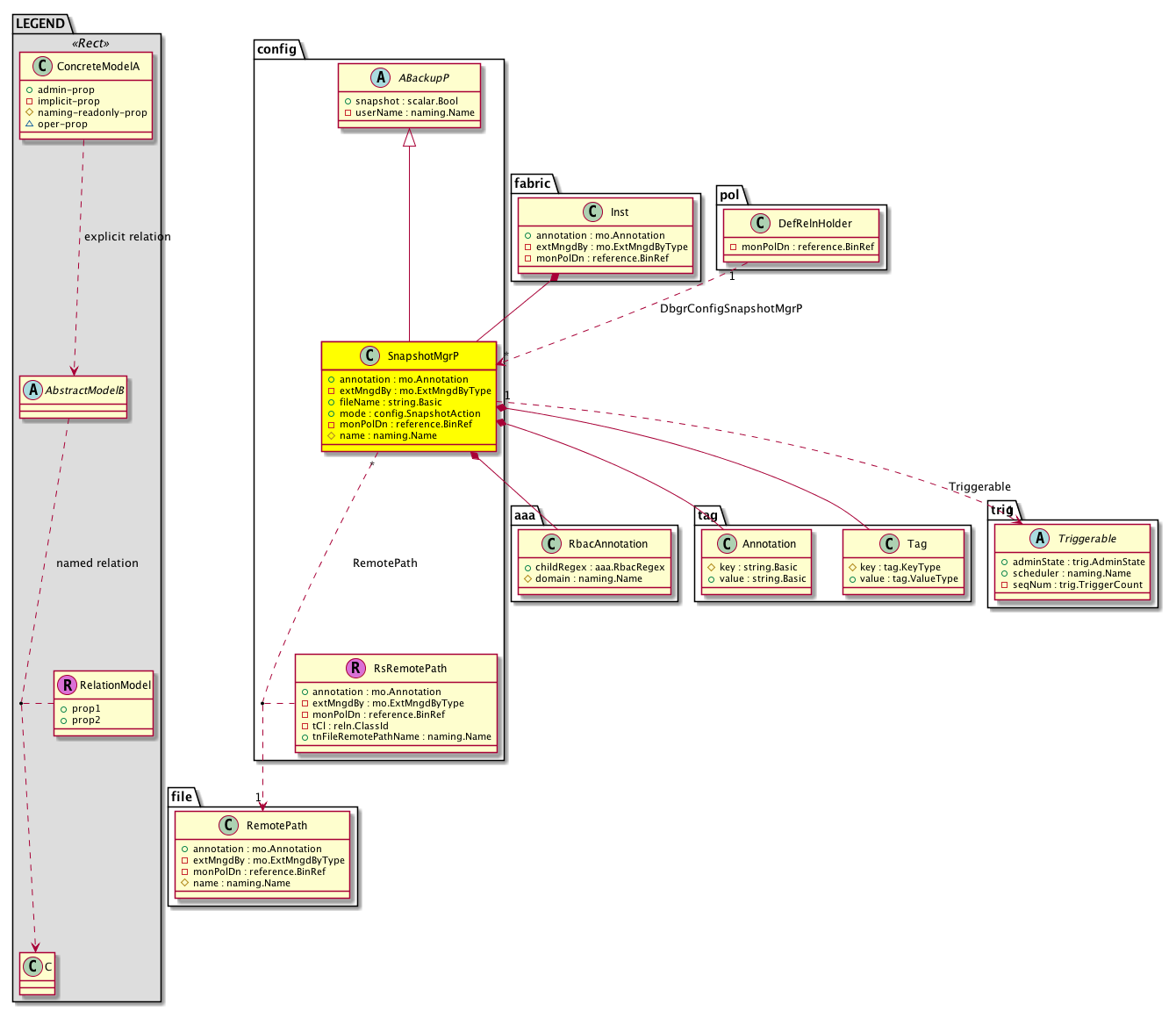Click the fileName attribute in SnapshotMgrP

point(390,402)
